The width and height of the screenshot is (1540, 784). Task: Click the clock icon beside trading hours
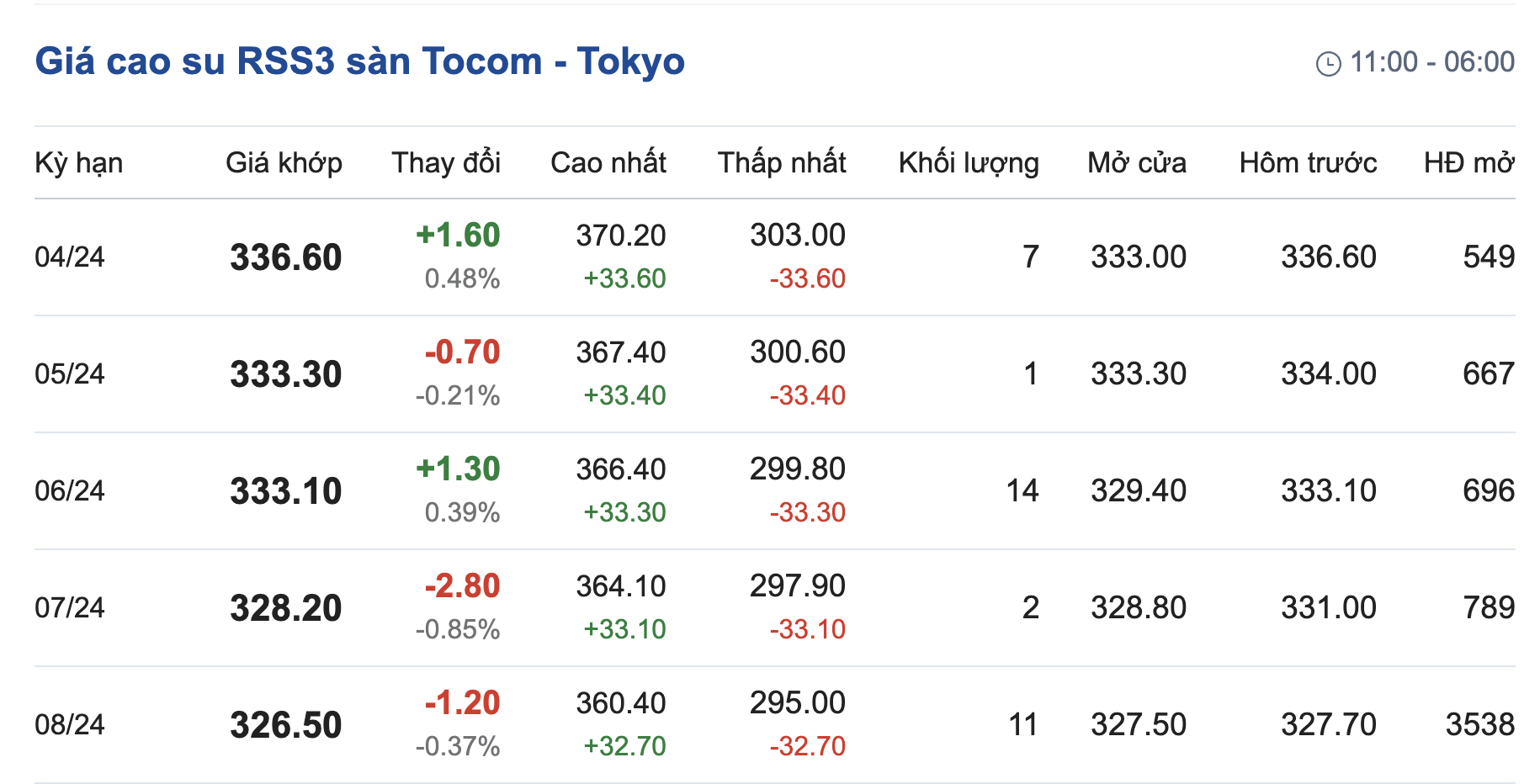(x=1328, y=64)
